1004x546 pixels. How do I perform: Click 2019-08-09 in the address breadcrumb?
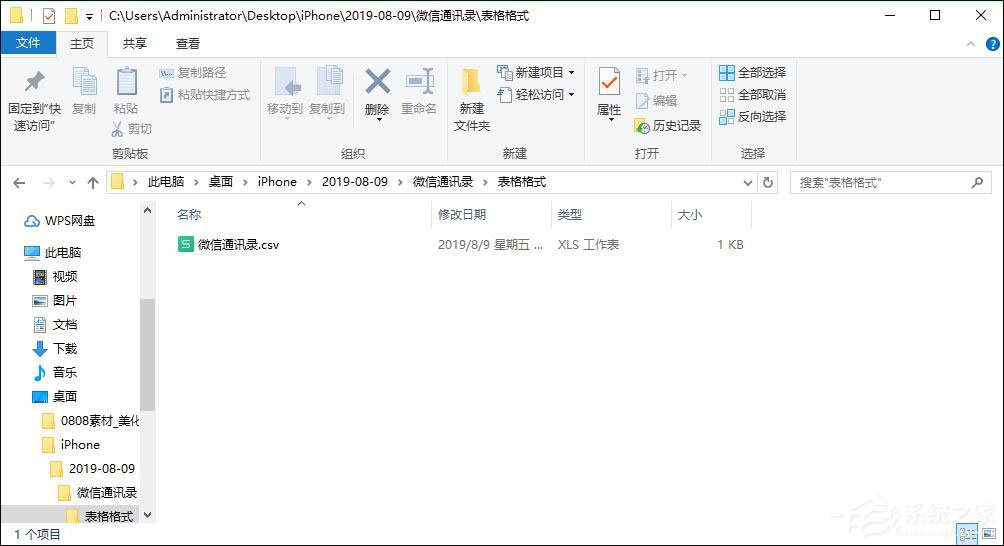(x=355, y=182)
